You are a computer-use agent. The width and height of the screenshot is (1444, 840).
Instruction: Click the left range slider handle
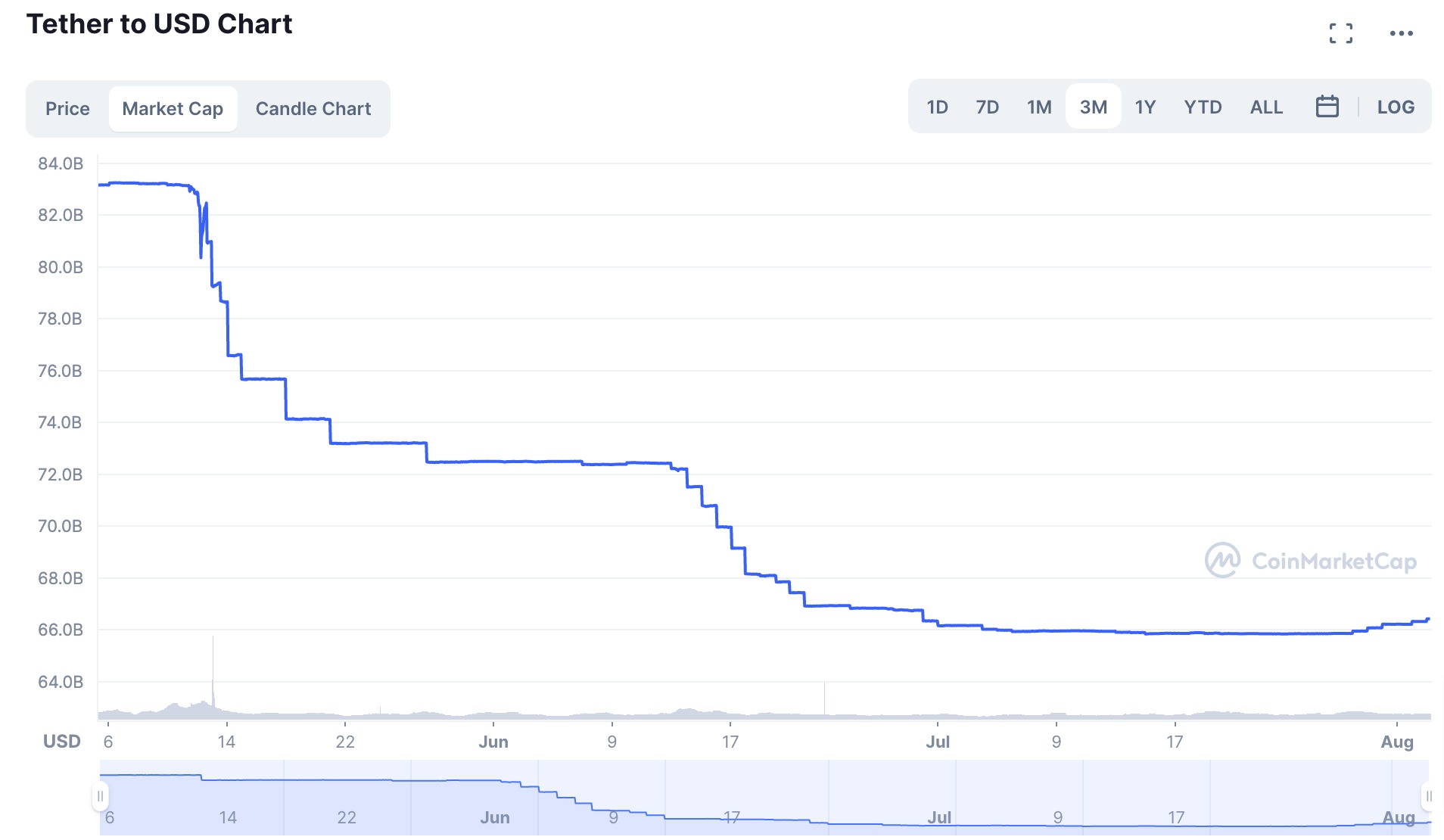[x=100, y=796]
